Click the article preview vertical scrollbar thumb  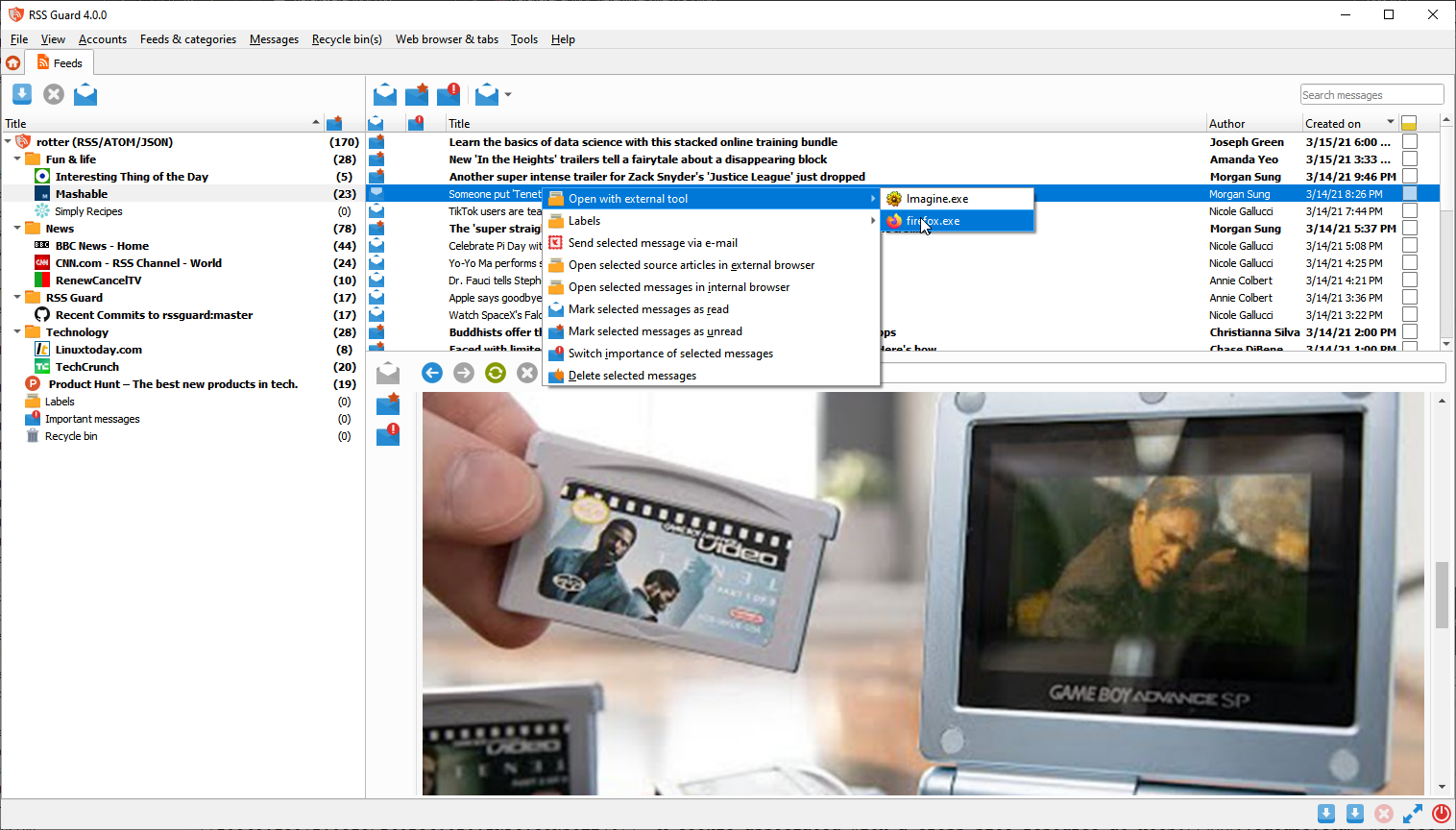[1442, 596]
